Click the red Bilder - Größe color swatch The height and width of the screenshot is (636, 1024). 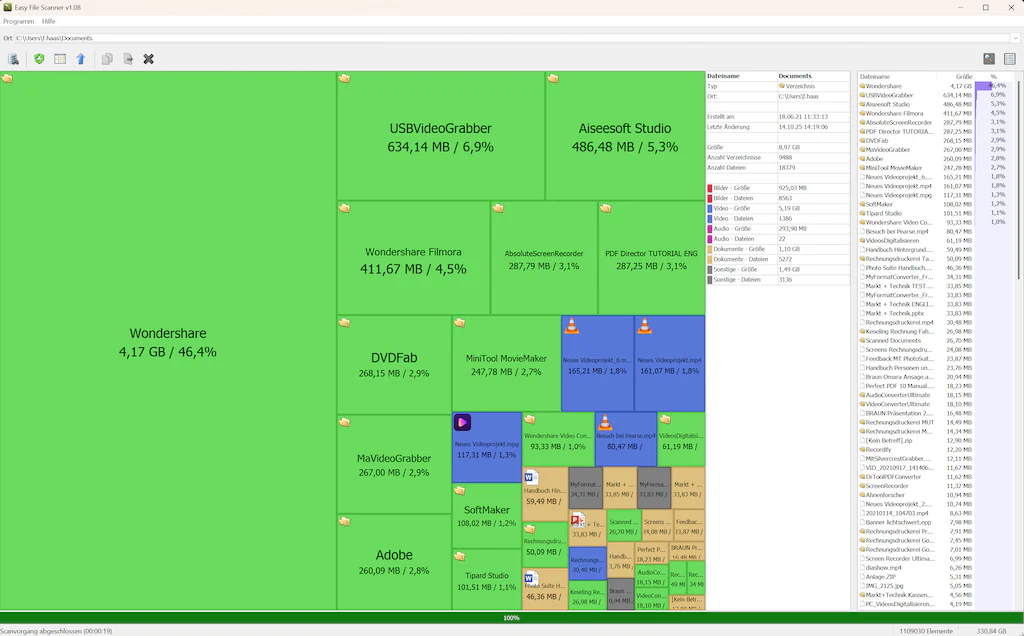pos(710,188)
